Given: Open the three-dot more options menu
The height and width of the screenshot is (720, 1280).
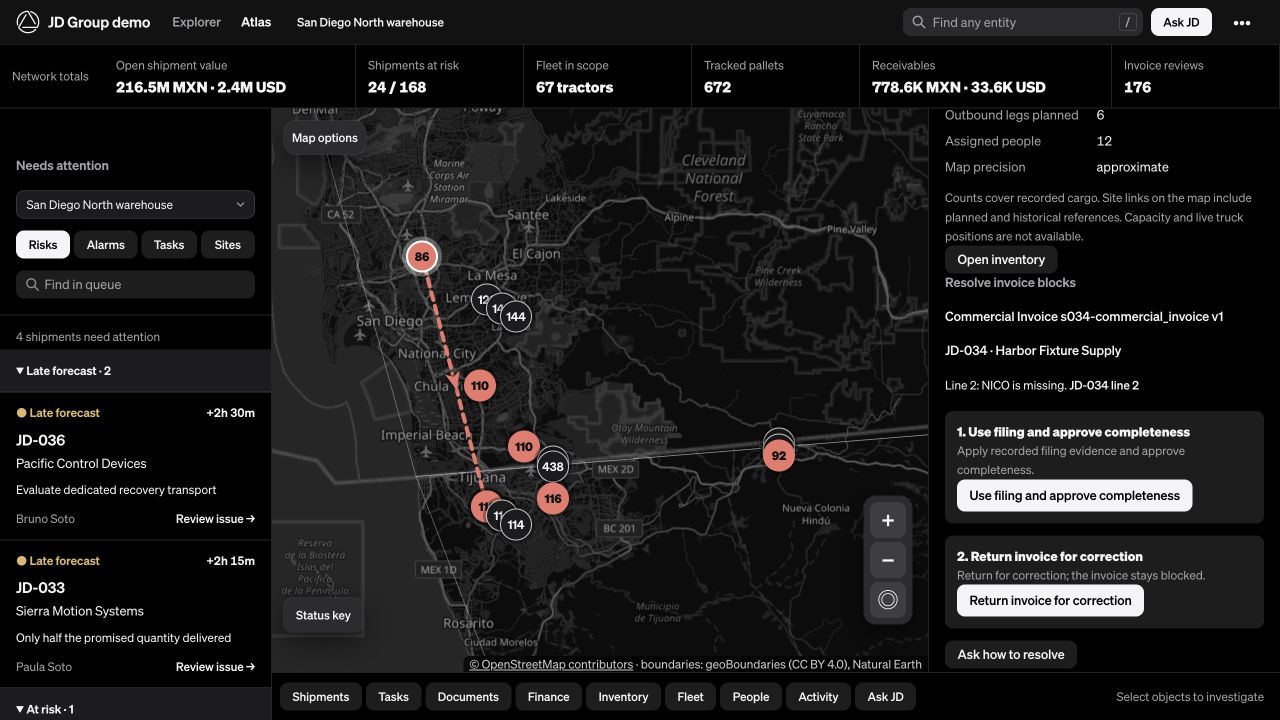Looking at the screenshot, I should 1242,22.
